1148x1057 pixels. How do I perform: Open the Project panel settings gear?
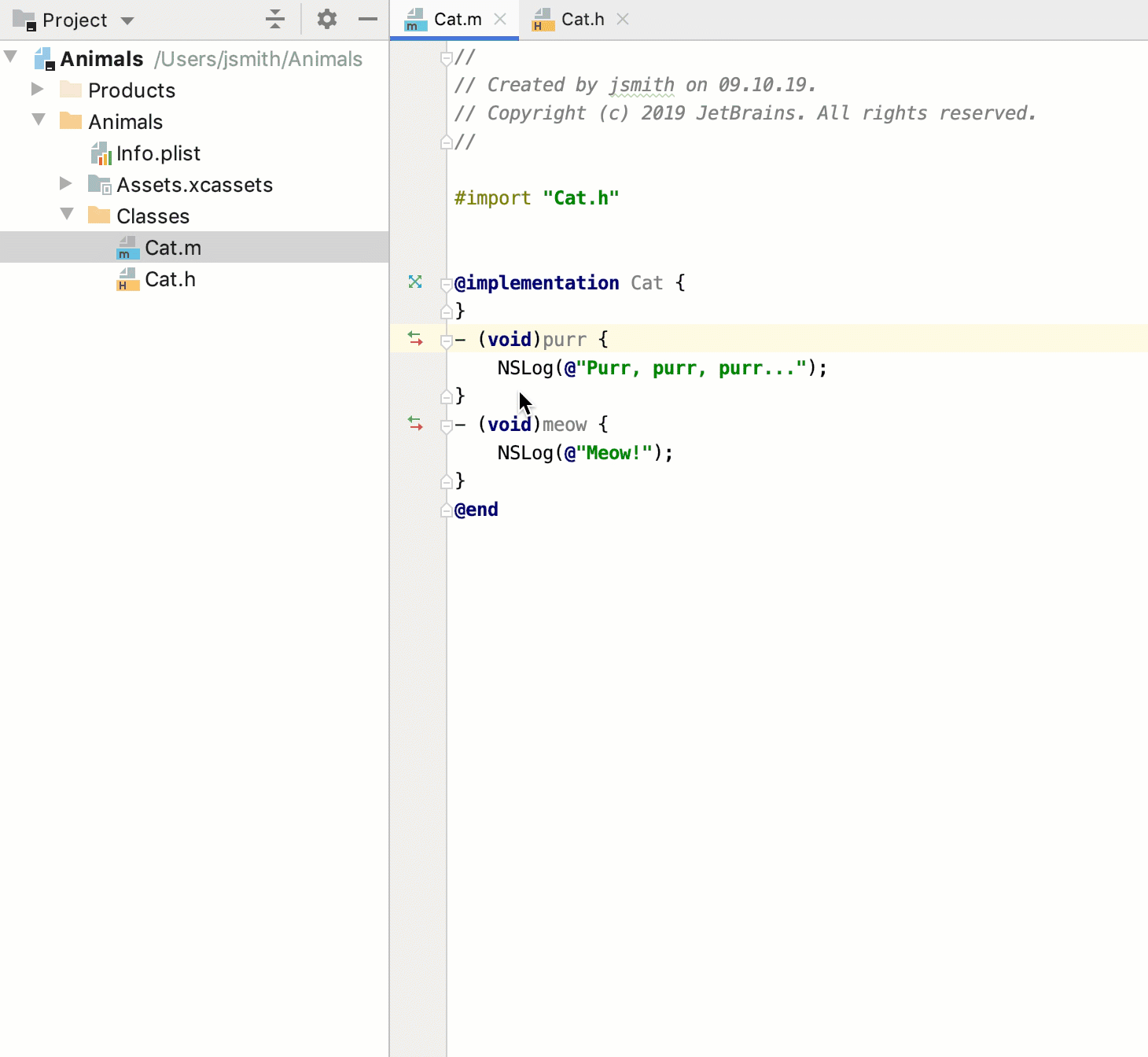coord(327,19)
